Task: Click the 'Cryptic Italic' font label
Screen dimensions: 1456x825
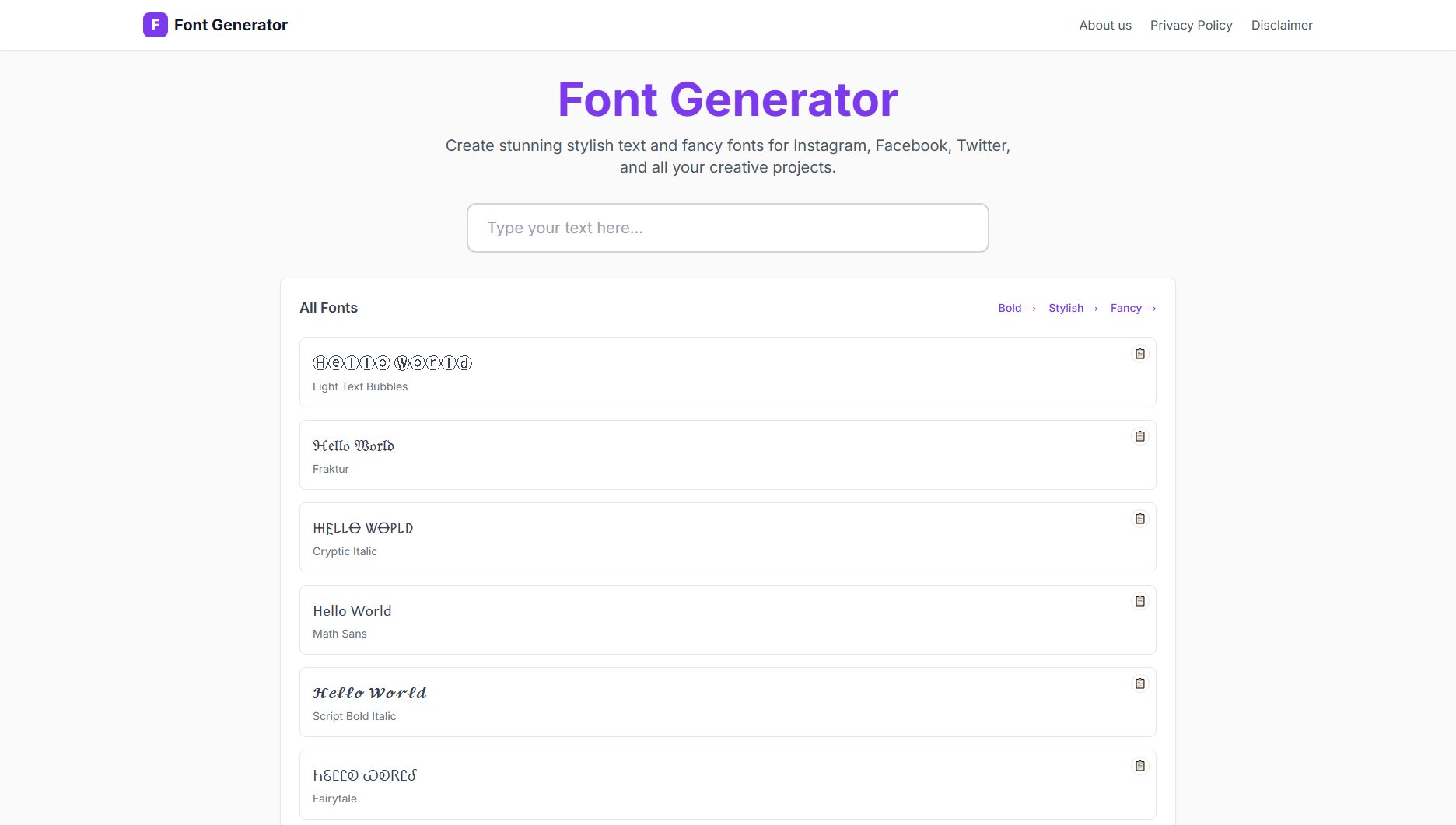Action: tap(345, 551)
